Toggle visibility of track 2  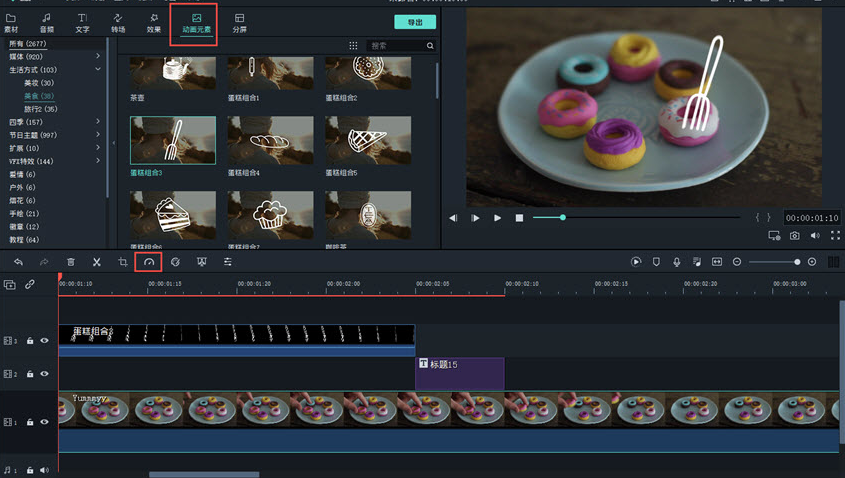44,374
